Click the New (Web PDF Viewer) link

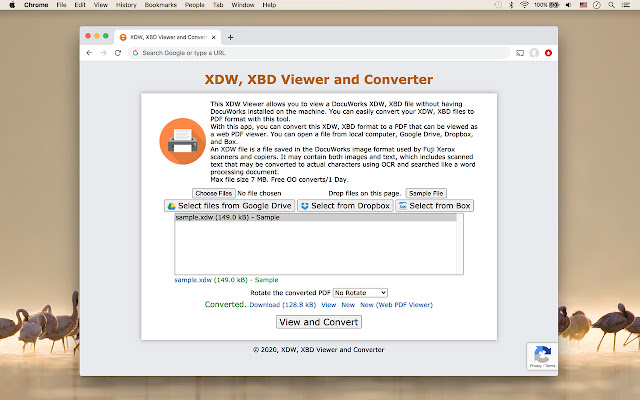pyautogui.click(x=396, y=305)
